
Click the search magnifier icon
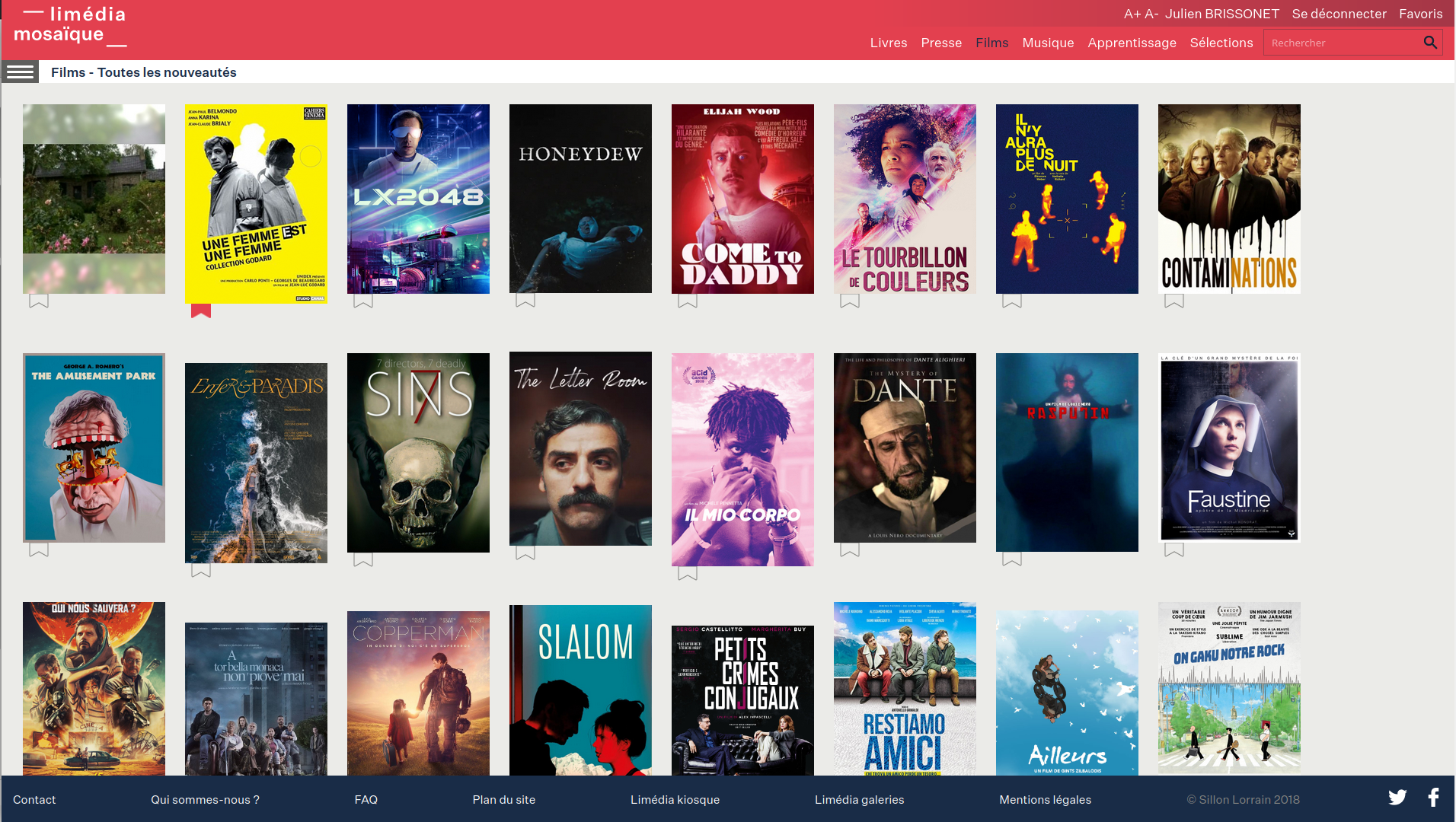click(x=1430, y=43)
